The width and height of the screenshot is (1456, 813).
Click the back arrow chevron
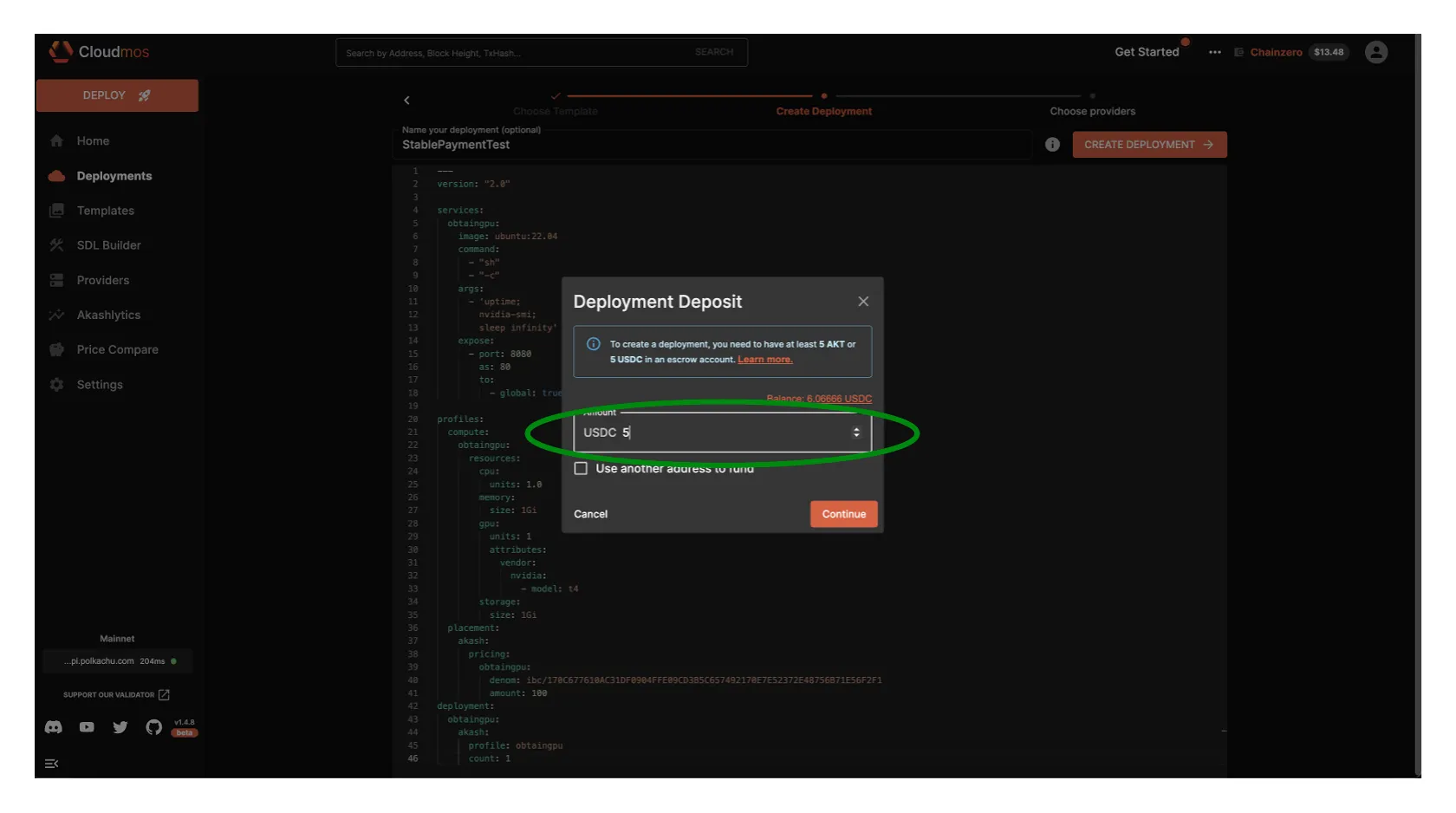click(x=406, y=101)
